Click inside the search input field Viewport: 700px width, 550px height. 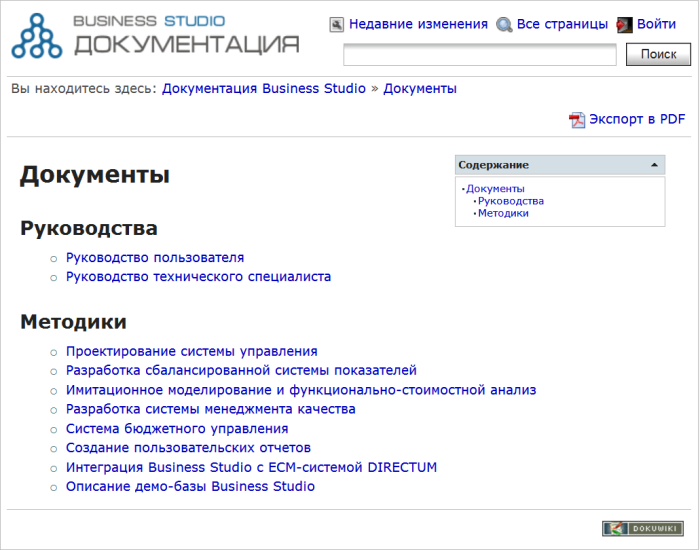(479, 55)
